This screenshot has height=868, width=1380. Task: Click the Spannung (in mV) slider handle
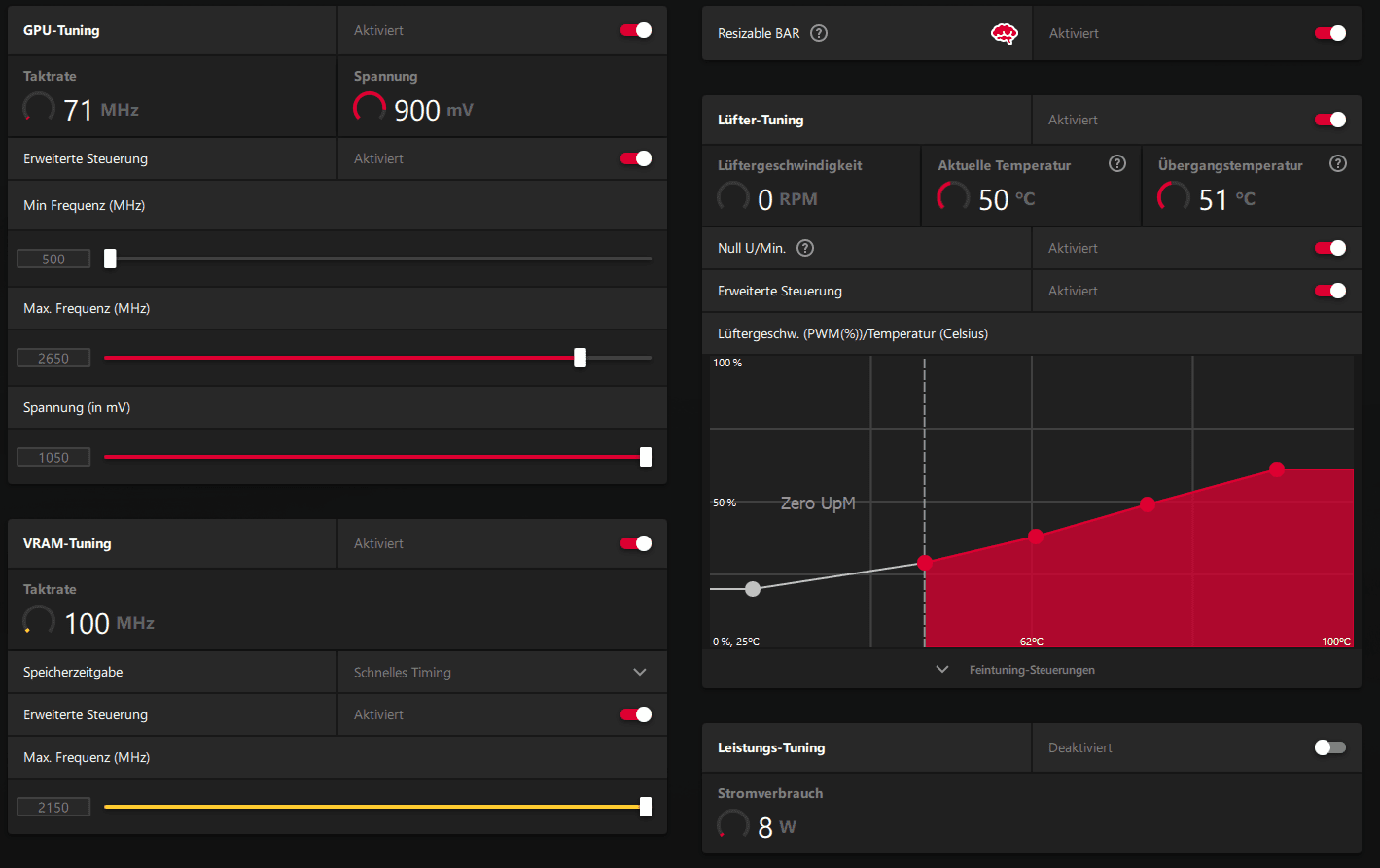[646, 457]
